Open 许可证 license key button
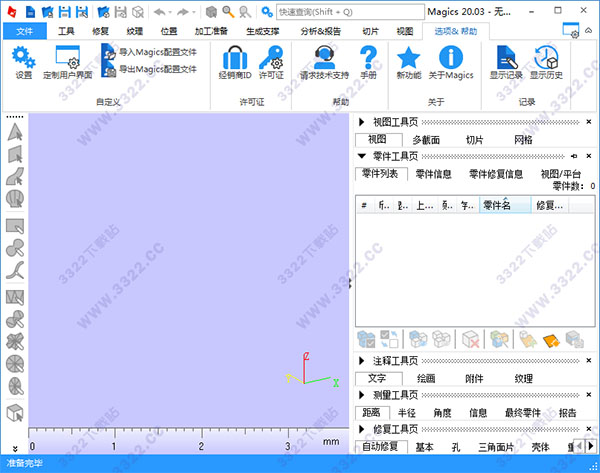The image size is (600, 473). coord(271,63)
